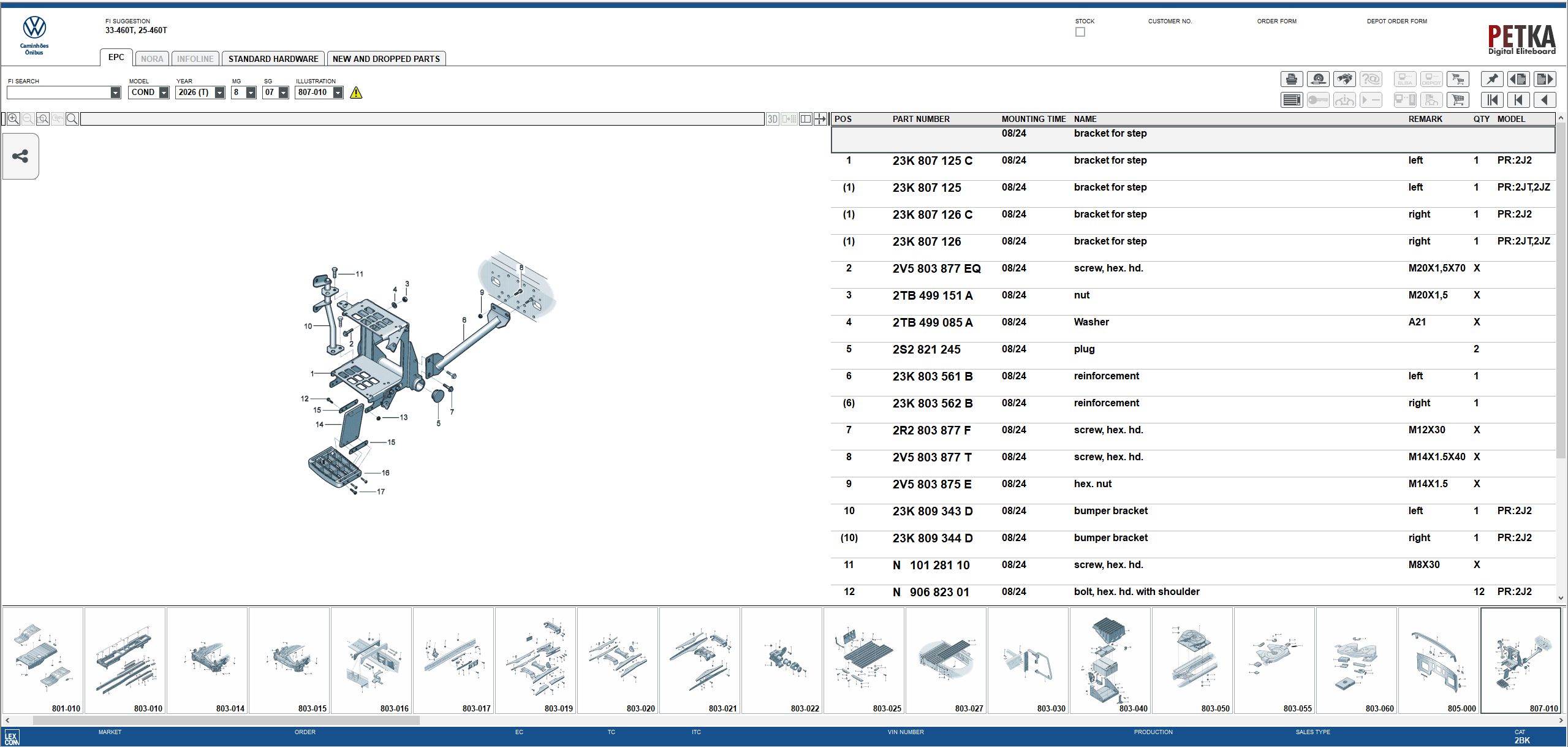
Task: Expand the ILLUSTRATION dropdown
Action: [338, 92]
